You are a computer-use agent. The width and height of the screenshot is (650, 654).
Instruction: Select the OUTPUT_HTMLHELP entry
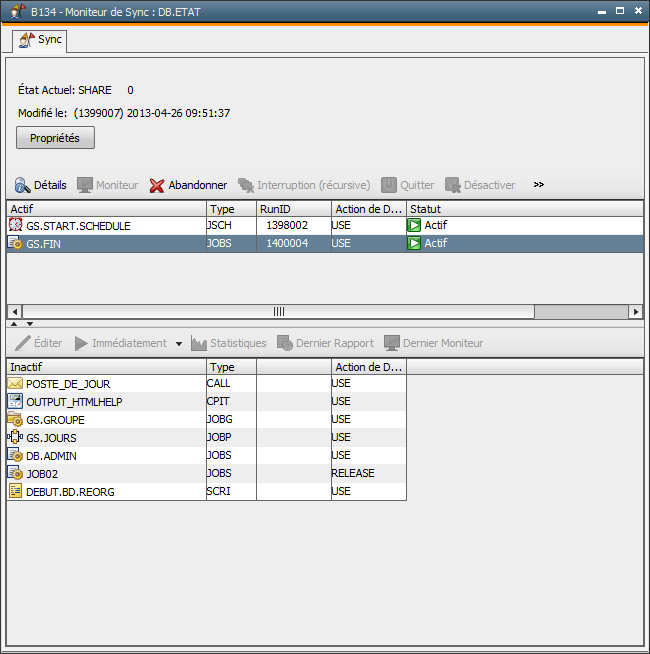tap(74, 402)
